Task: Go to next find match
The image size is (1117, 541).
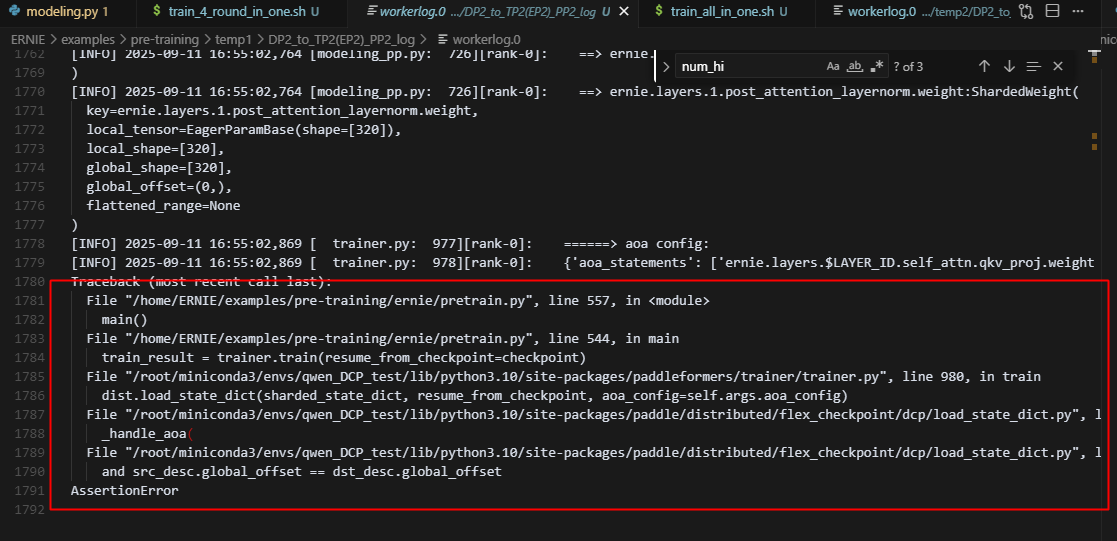Action: pos(1009,66)
